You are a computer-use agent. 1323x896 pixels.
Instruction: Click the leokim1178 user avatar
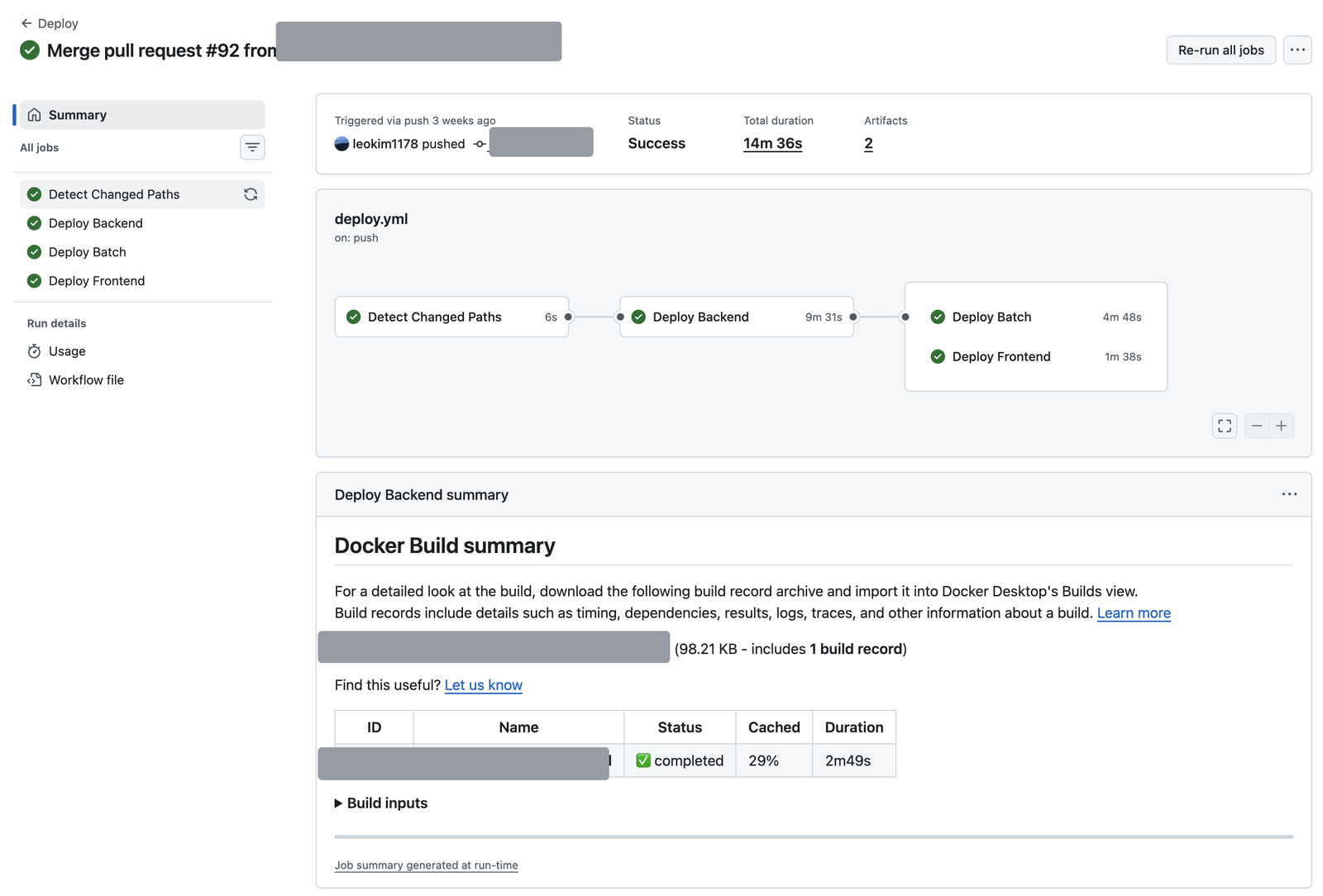tap(341, 144)
